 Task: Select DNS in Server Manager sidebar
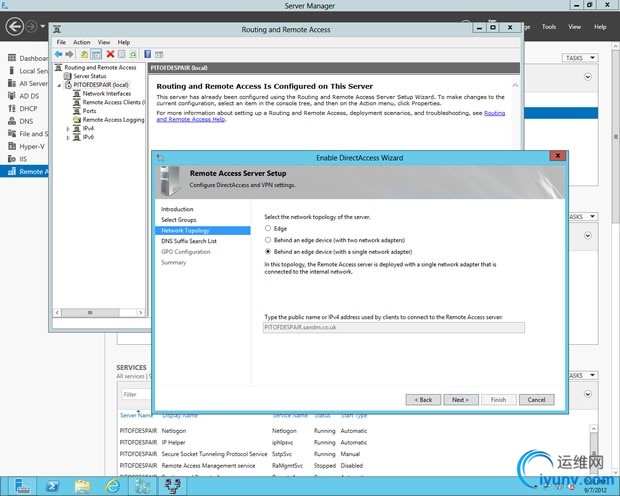pyautogui.click(x=26, y=121)
